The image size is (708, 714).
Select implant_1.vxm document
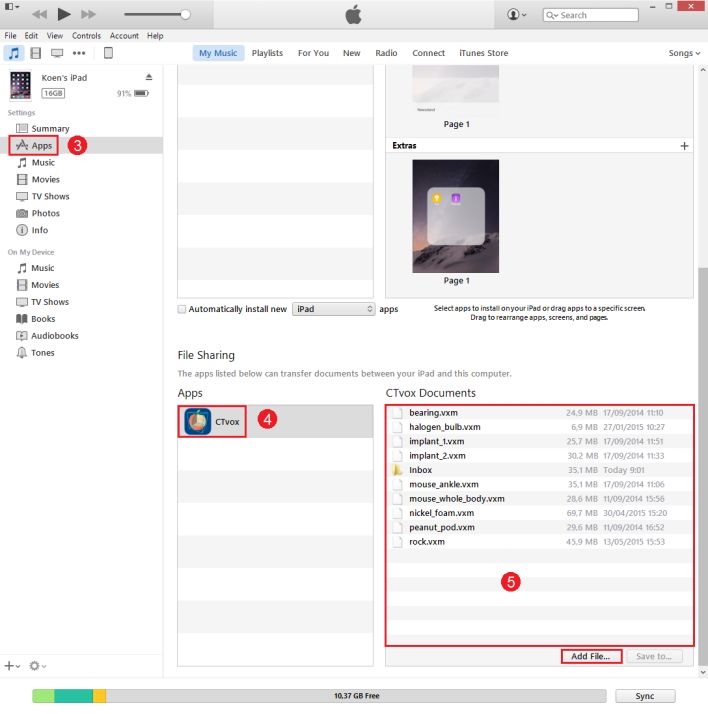pos(540,441)
